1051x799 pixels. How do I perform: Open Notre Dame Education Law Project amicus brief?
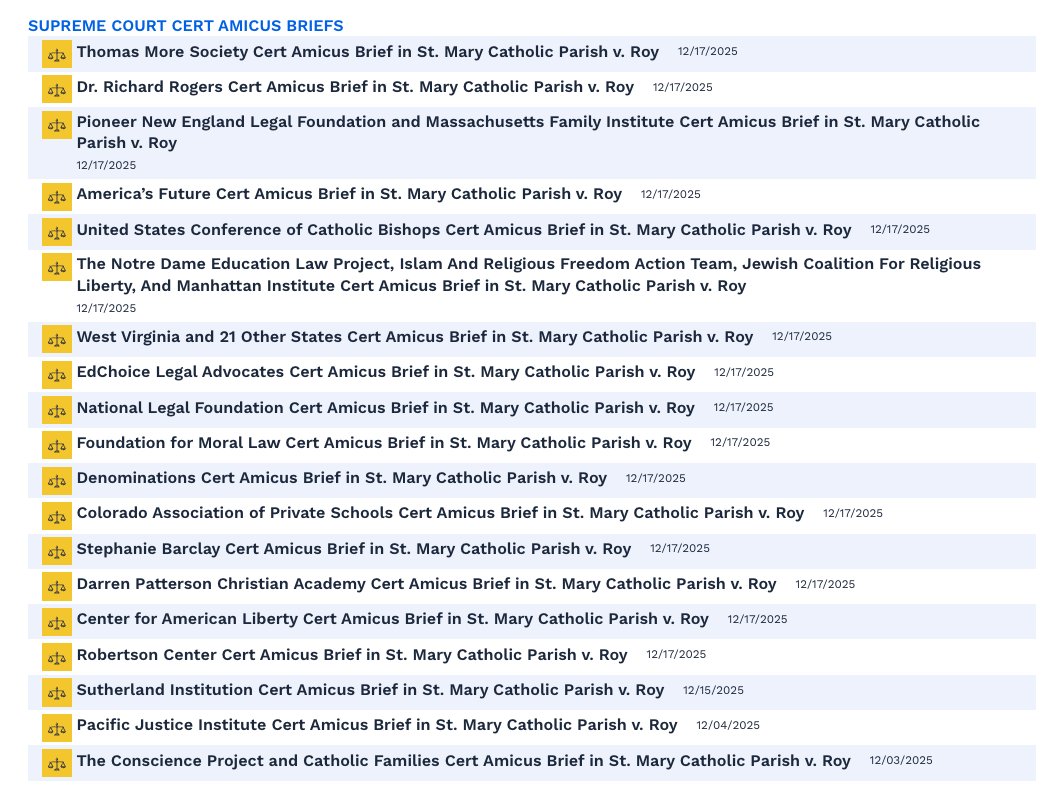coord(528,275)
